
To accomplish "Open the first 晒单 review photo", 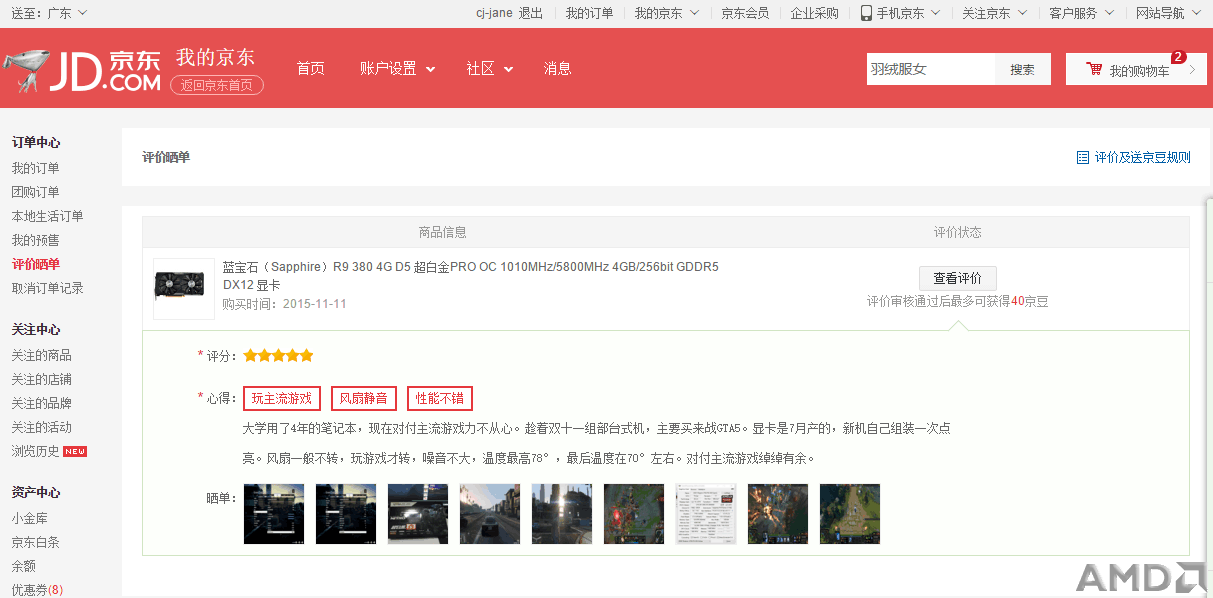I will point(274,514).
